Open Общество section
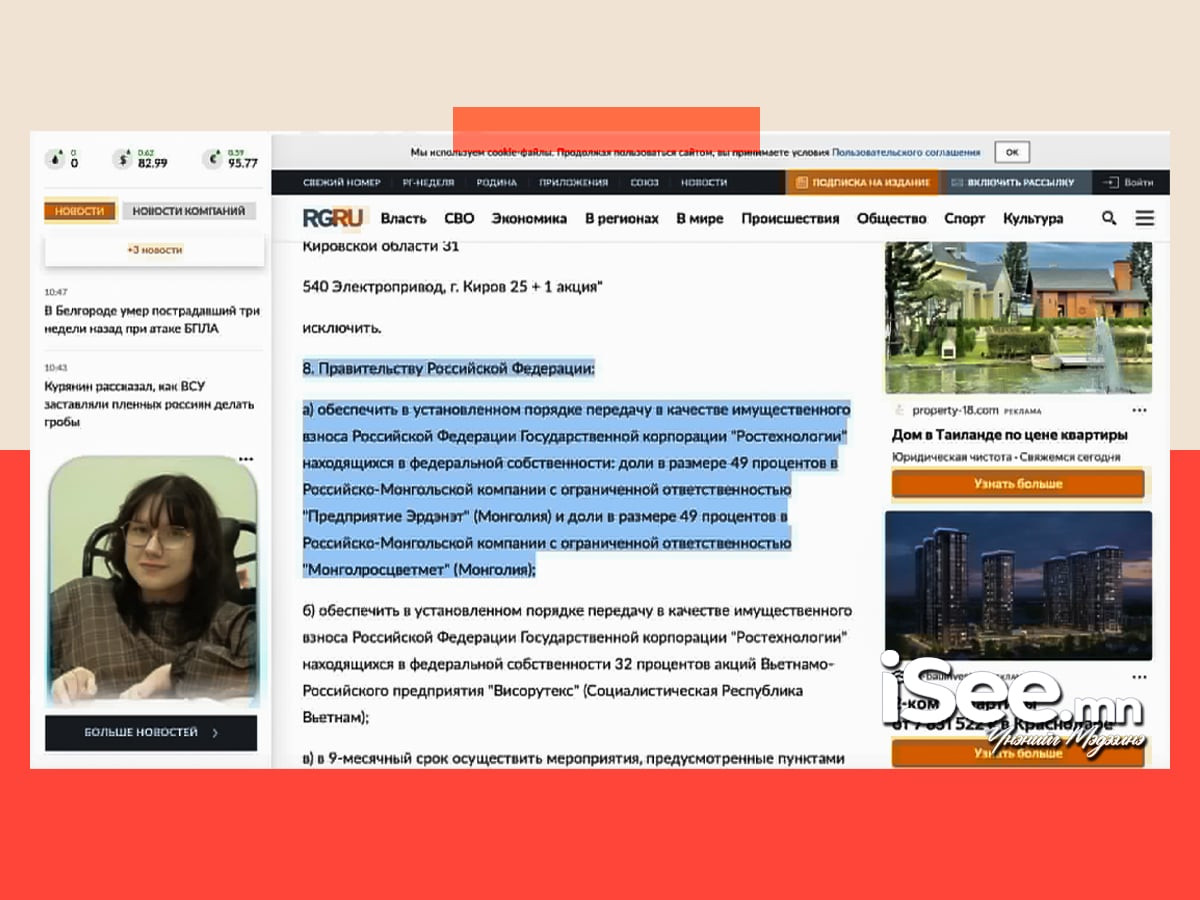This screenshot has width=1200, height=900. click(x=892, y=218)
